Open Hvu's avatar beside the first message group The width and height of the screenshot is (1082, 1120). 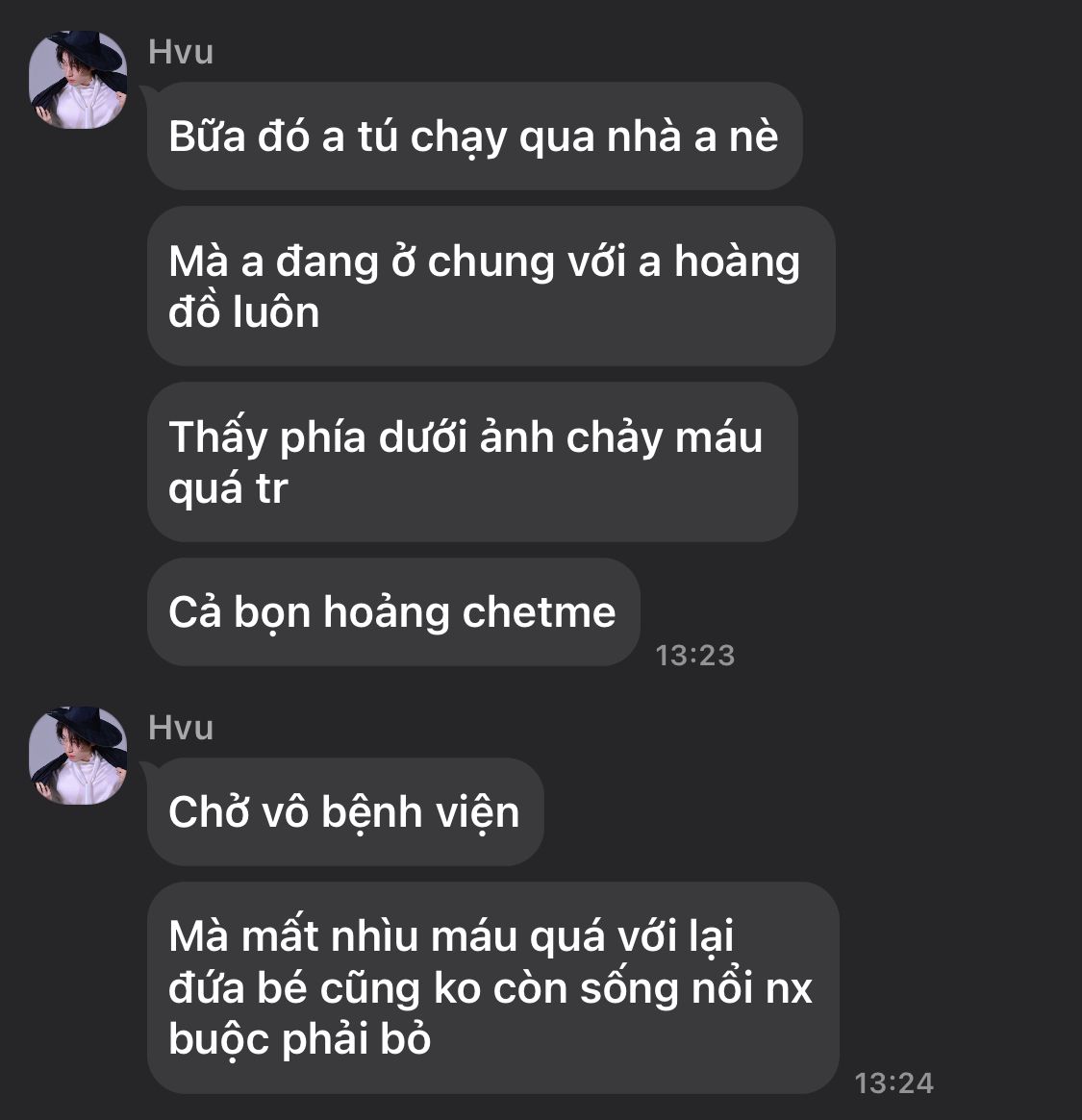[78, 80]
